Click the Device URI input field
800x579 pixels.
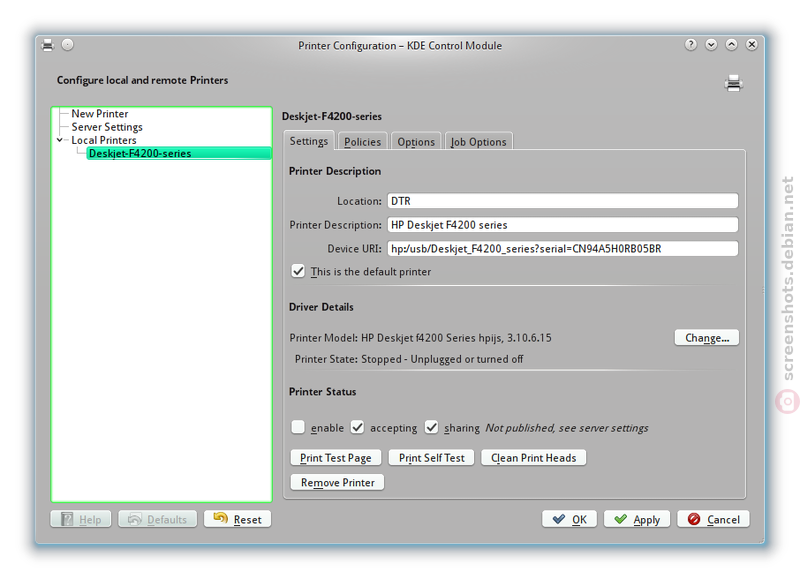tap(562, 249)
